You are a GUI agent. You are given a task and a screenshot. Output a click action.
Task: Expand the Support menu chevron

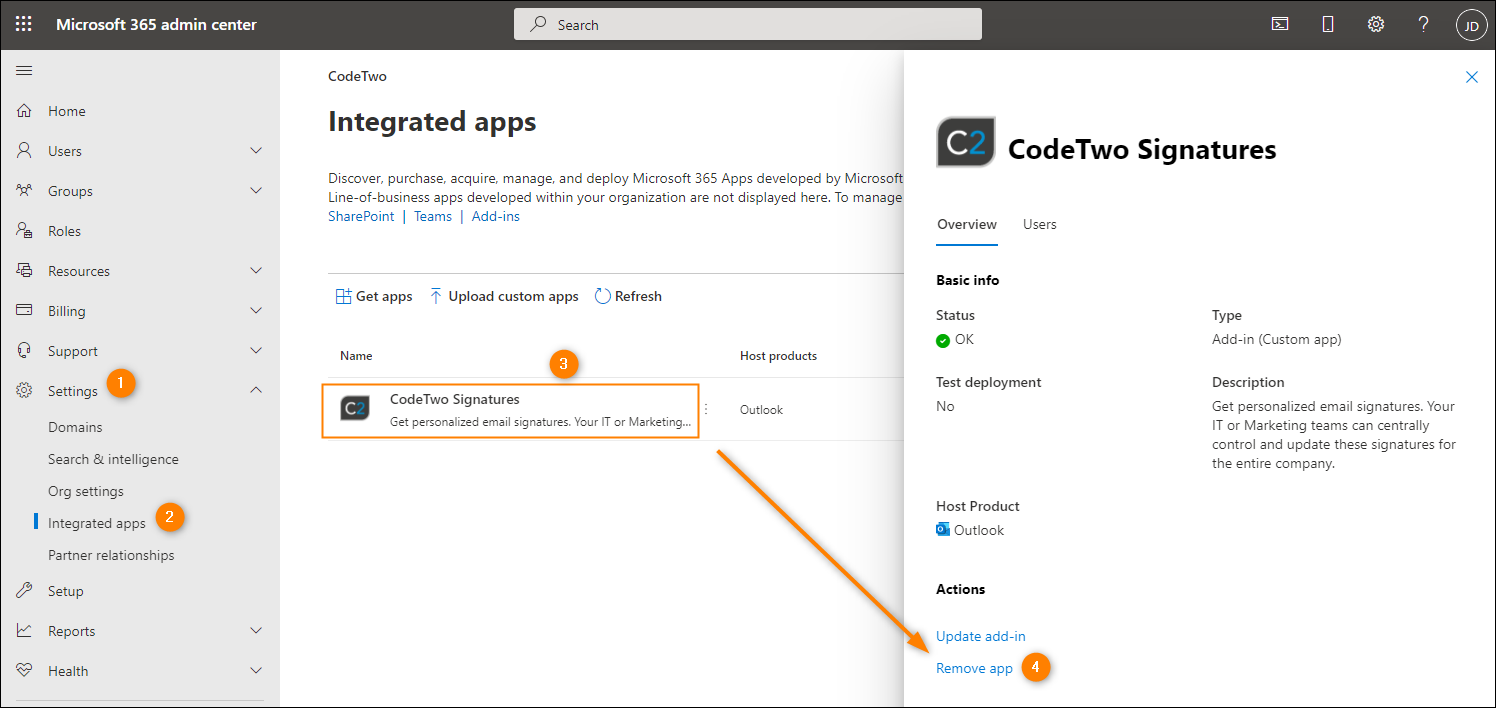coord(256,351)
